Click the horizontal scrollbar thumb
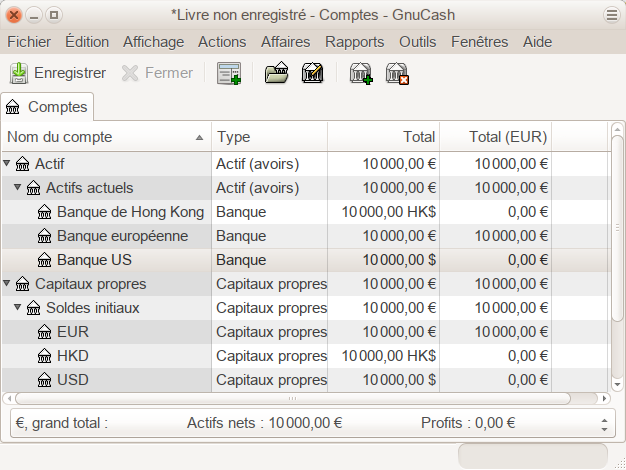The width and height of the screenshot is (626, 470). click(293, 398)
